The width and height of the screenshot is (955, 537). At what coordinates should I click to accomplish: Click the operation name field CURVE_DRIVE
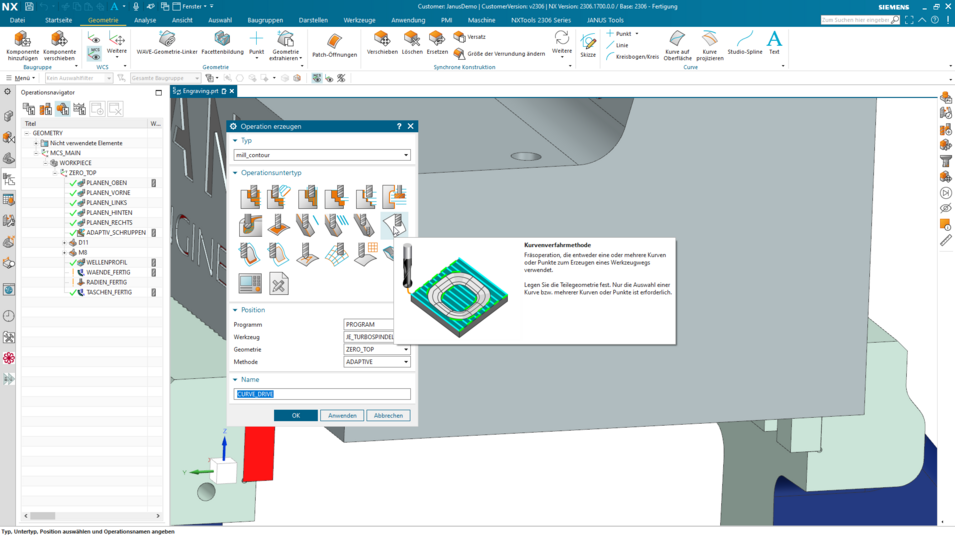(x=322, y=395)
